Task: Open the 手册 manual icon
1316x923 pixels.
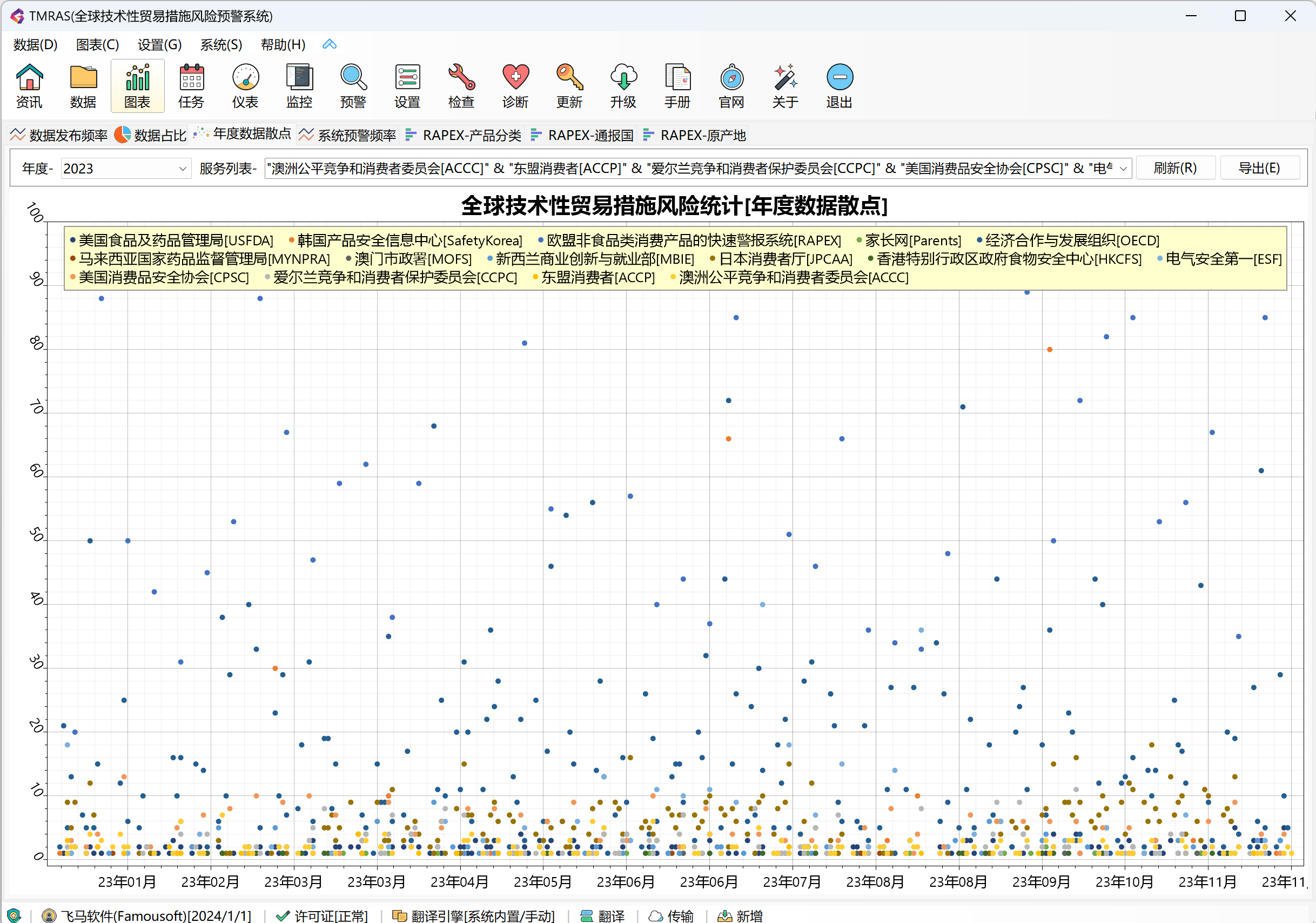Action: click(x=677, y=86)
